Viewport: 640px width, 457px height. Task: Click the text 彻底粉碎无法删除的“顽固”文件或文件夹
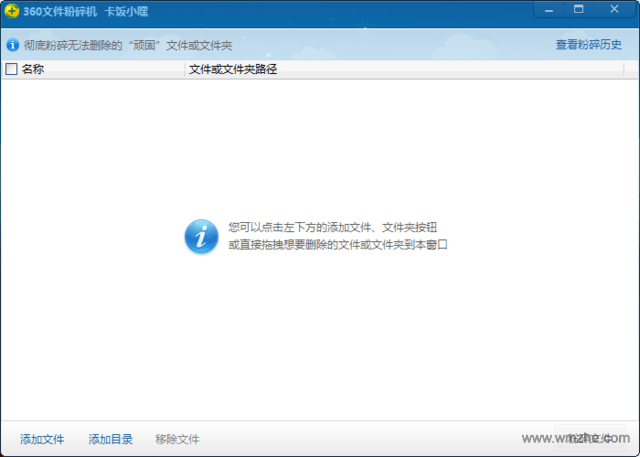128,45
